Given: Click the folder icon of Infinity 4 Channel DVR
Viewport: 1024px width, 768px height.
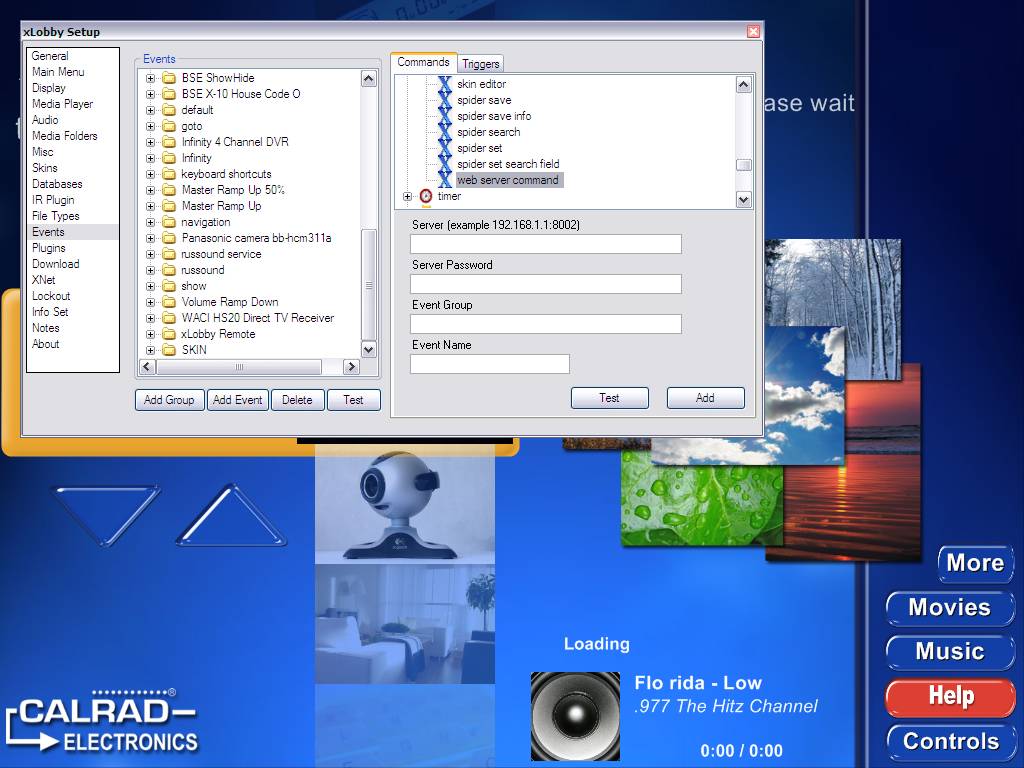Looking at the screenshot, I should pyautogui.click(x=169, y=142).
